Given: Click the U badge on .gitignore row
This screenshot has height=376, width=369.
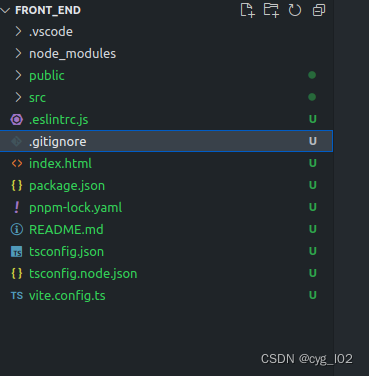Looking at the screenshot, I should (x=313, y=141).
